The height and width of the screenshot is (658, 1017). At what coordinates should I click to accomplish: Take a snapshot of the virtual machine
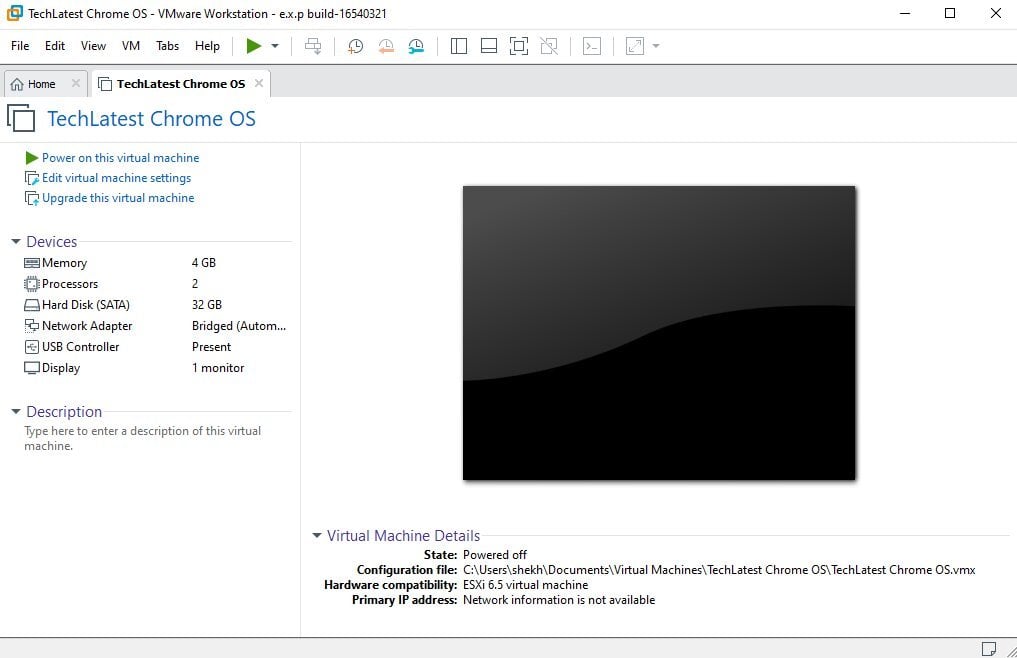(x=355, y=45)
